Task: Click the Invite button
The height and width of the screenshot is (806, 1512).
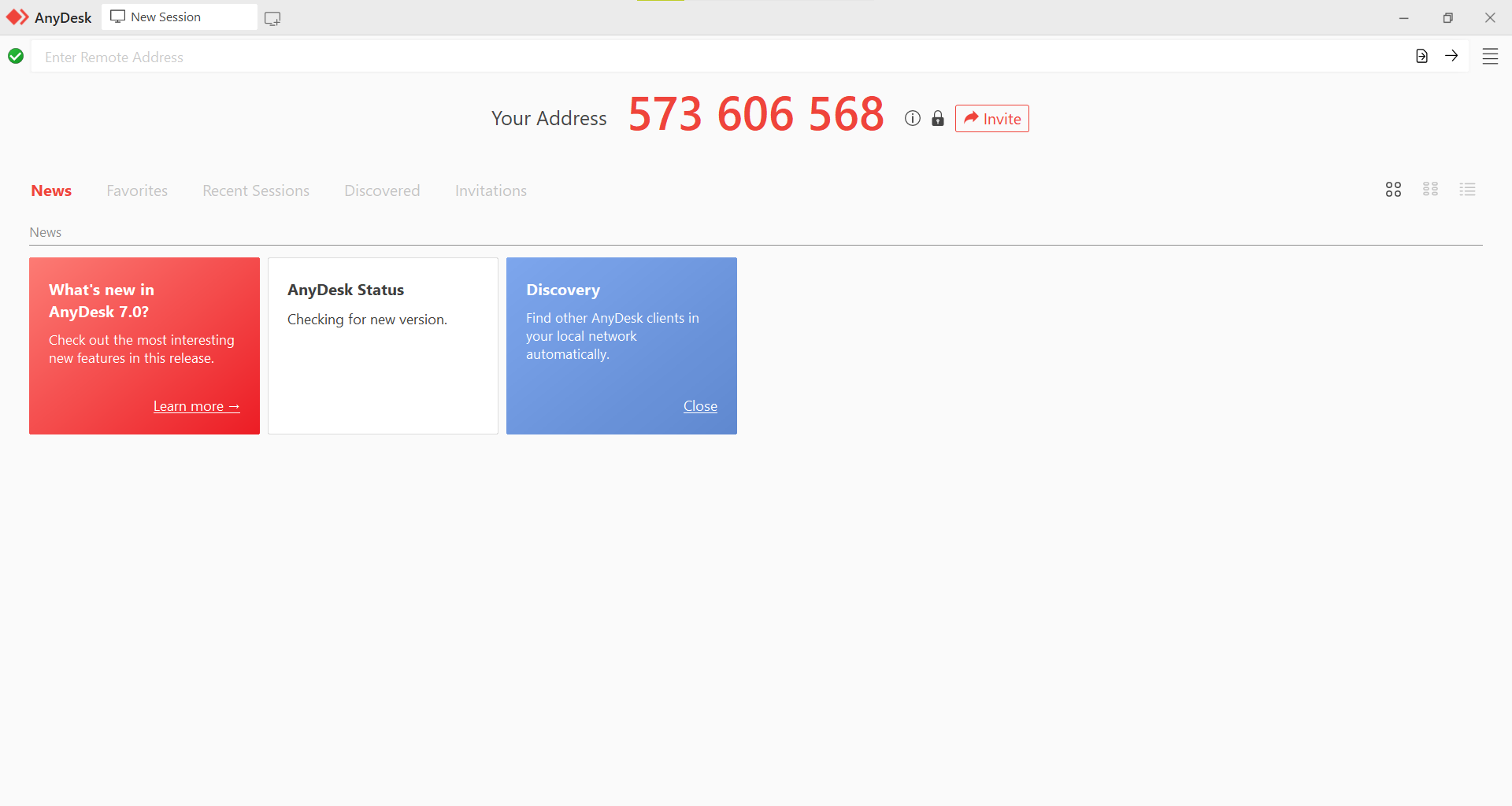Action: (992, 118)
